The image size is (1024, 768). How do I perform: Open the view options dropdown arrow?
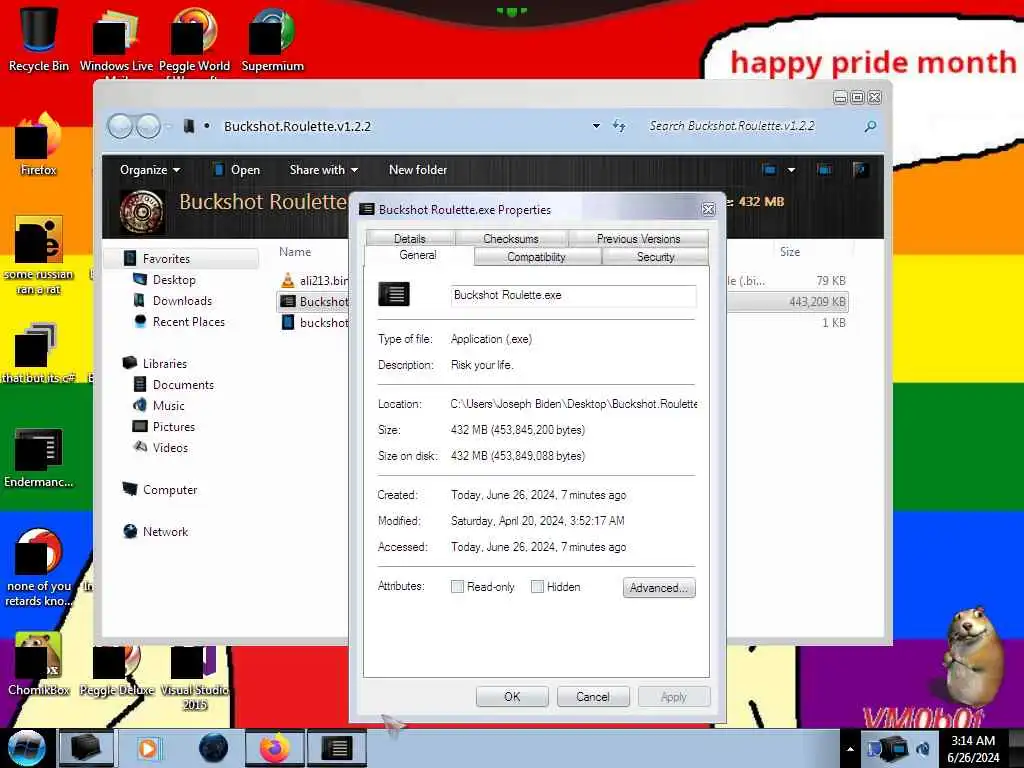(x=791, y=170)
